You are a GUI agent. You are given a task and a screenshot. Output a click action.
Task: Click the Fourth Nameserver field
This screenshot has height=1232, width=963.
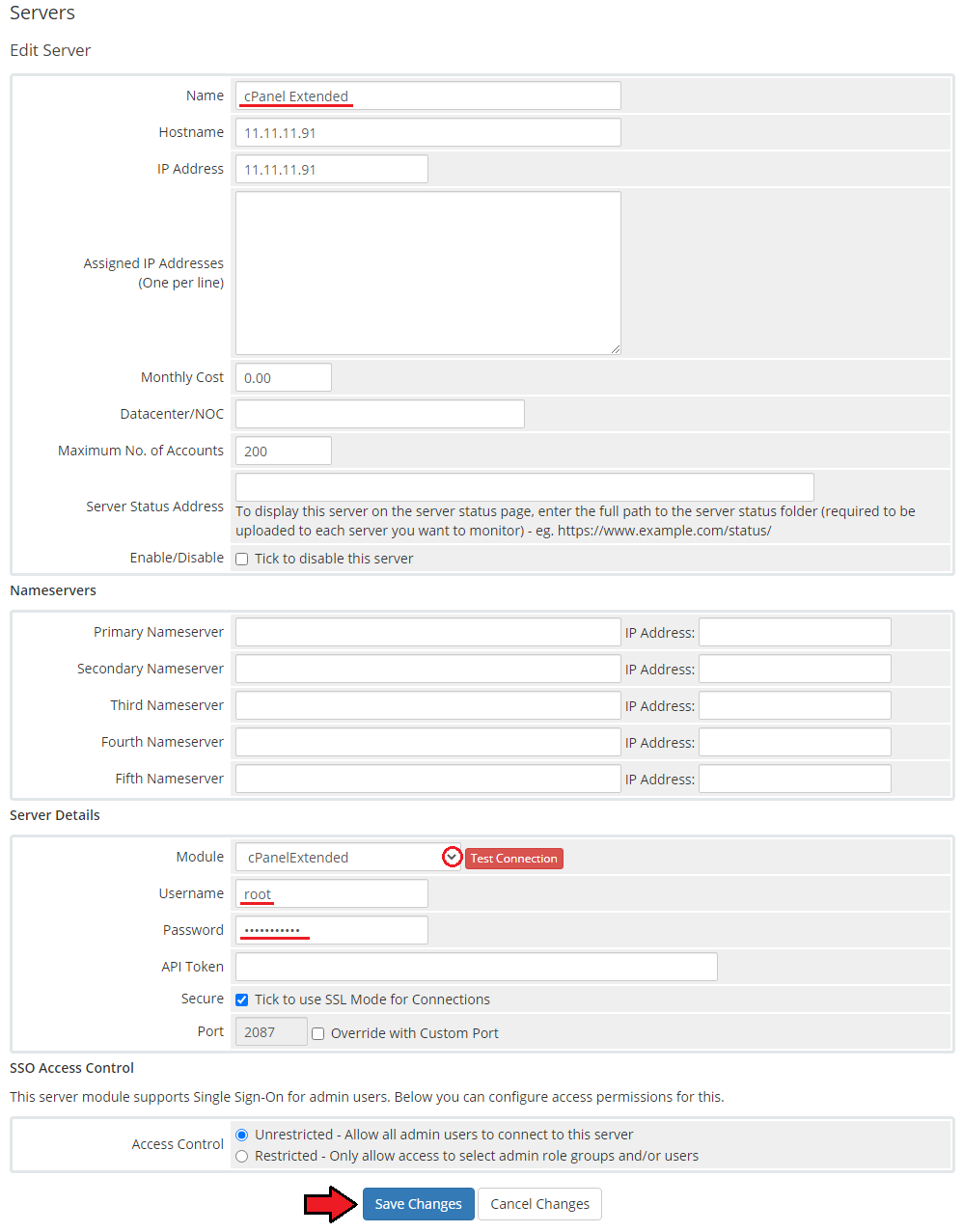[x=427, y=742]
